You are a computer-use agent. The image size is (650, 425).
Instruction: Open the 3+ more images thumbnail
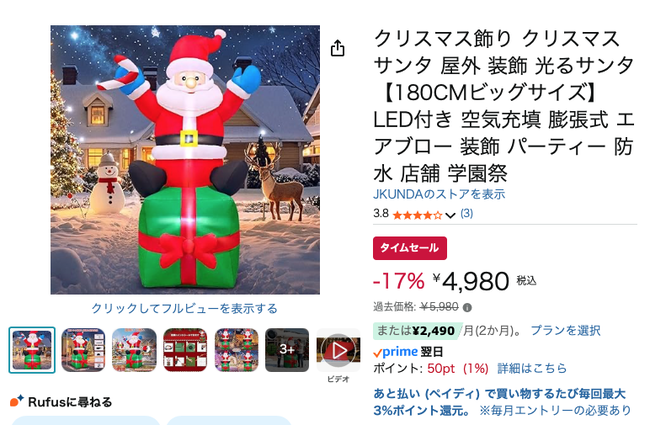287,350
